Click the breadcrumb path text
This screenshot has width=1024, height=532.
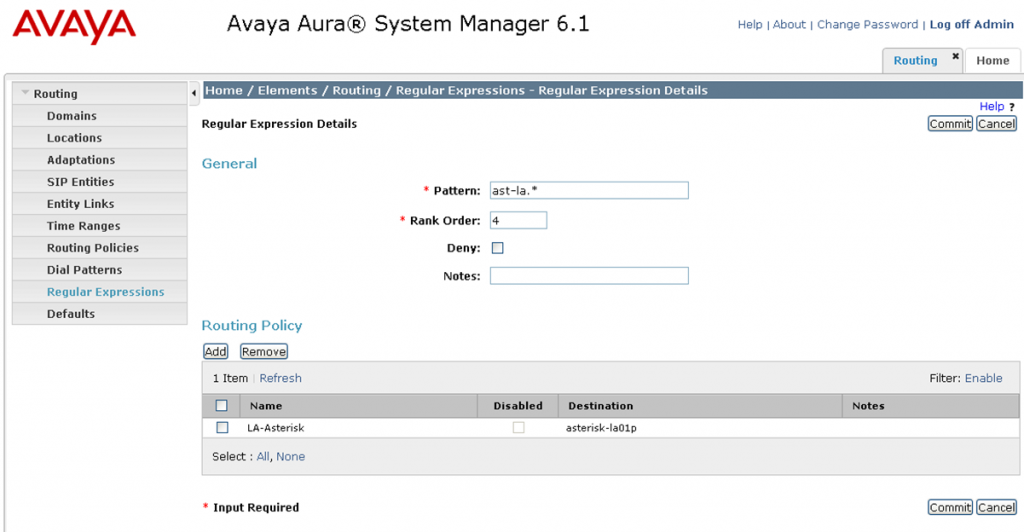pos(456,90)
